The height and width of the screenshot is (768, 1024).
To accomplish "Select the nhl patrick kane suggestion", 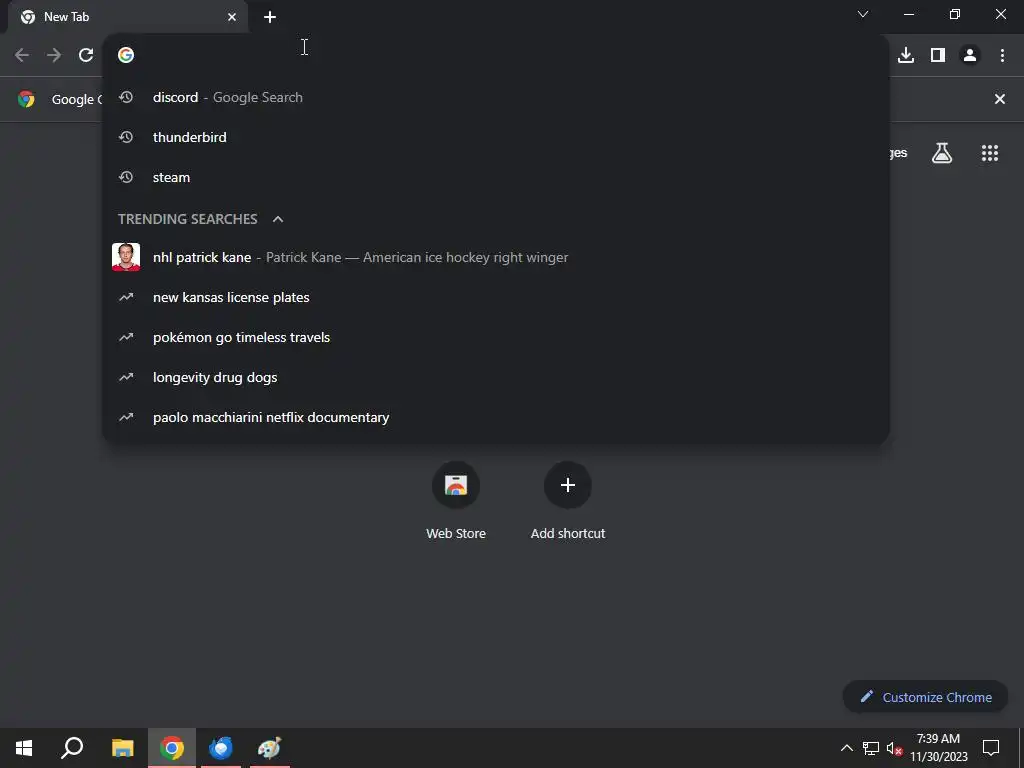I will coord(496,257).
